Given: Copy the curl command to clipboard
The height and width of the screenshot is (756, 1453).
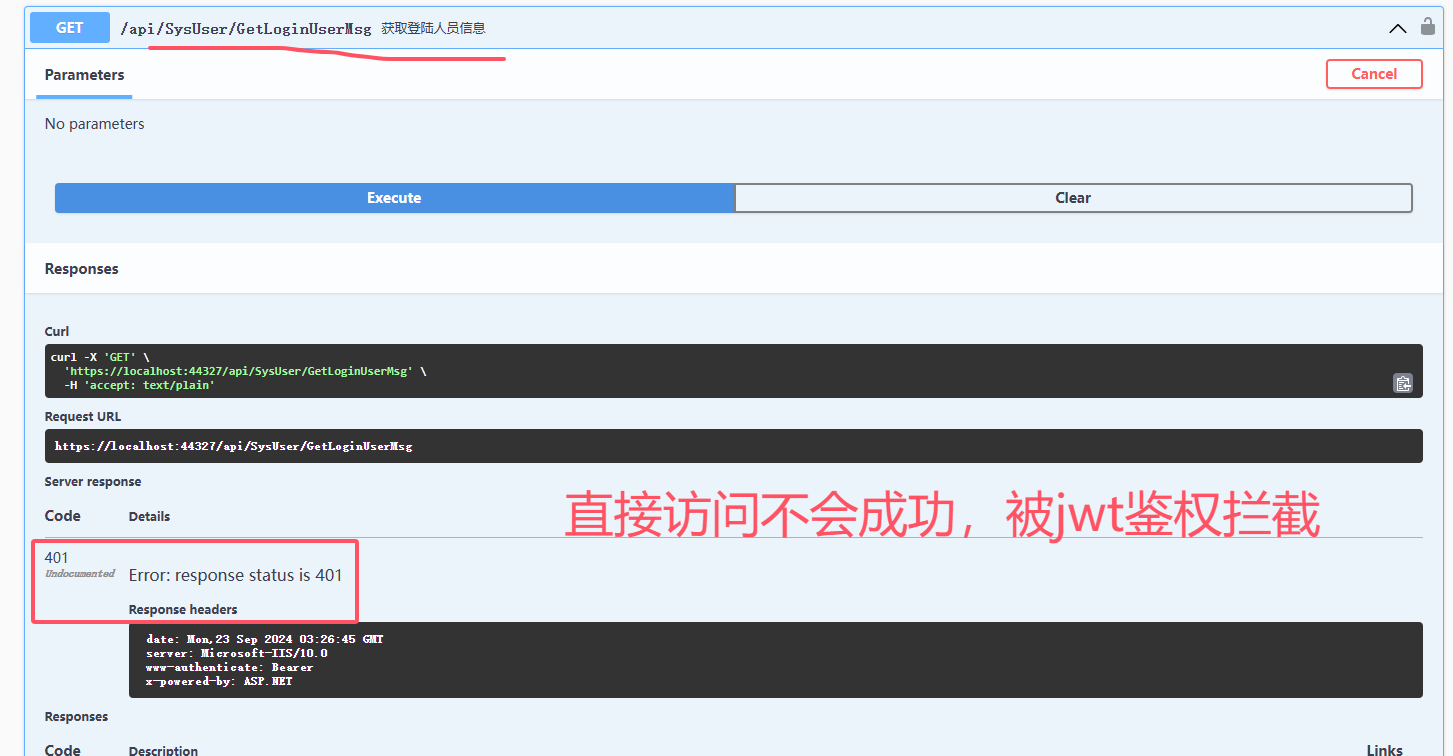Looking at the screenshot, I should point(1403,383).
